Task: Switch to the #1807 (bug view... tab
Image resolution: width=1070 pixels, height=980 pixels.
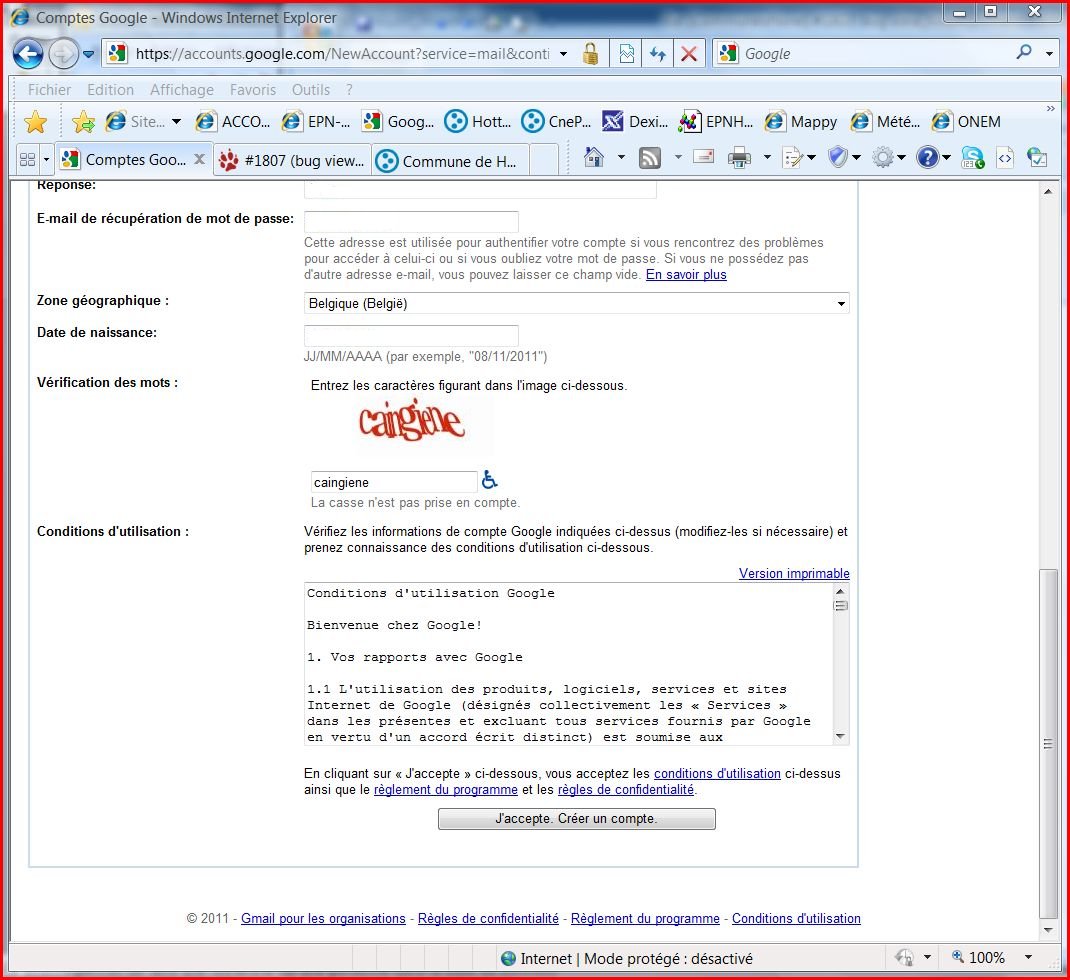Action: [x=292, y=161]
